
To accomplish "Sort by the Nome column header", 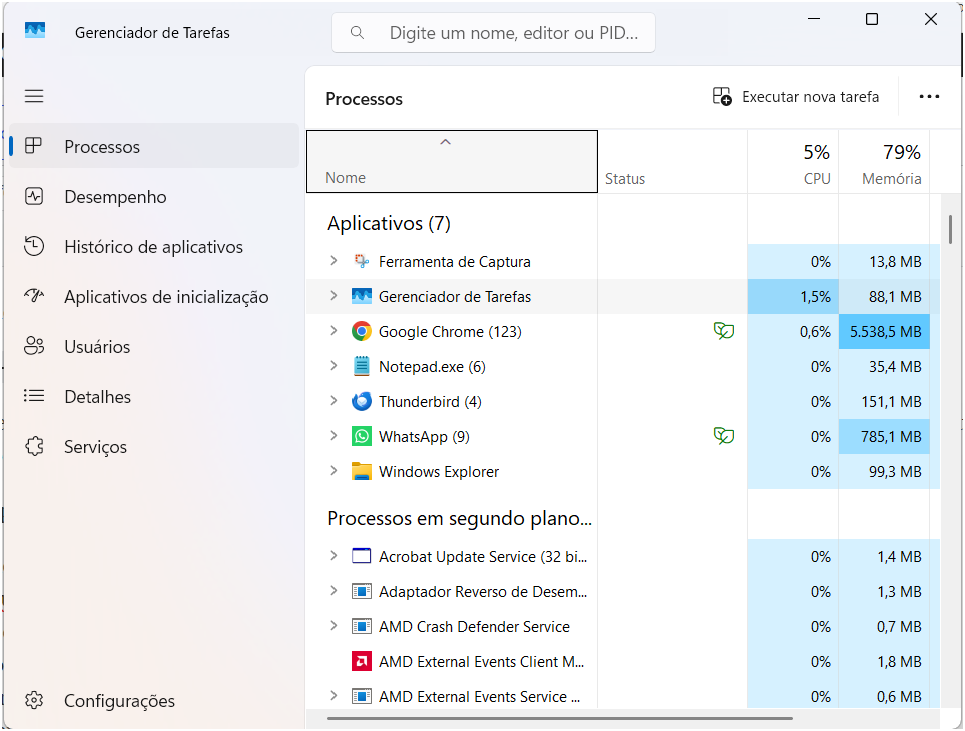I will coord(452,161).
